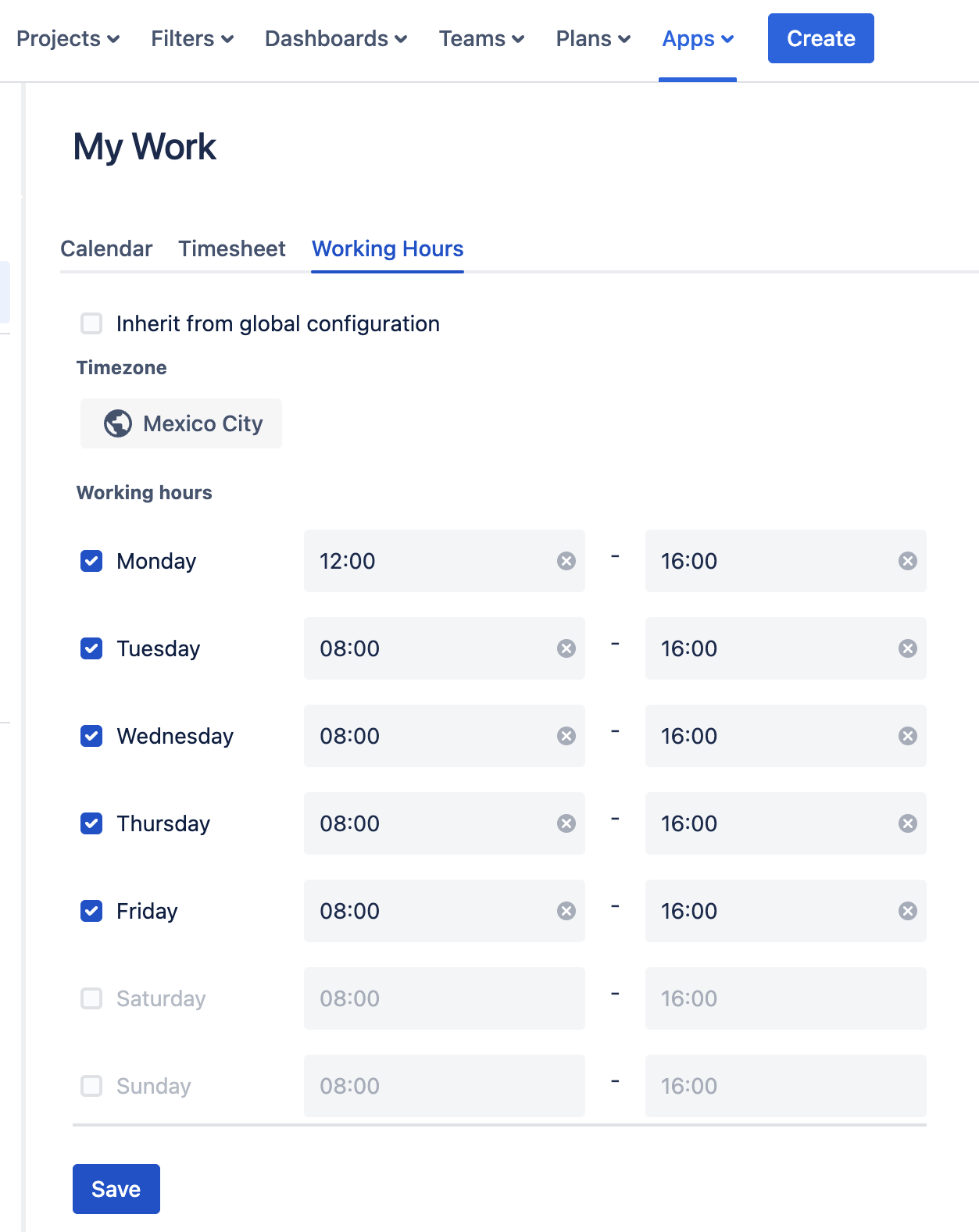This screenshot has width=979, height=1232.
Task: Clear Tuesday start time field
Action: pyautogui.click(x=566, y=648)
